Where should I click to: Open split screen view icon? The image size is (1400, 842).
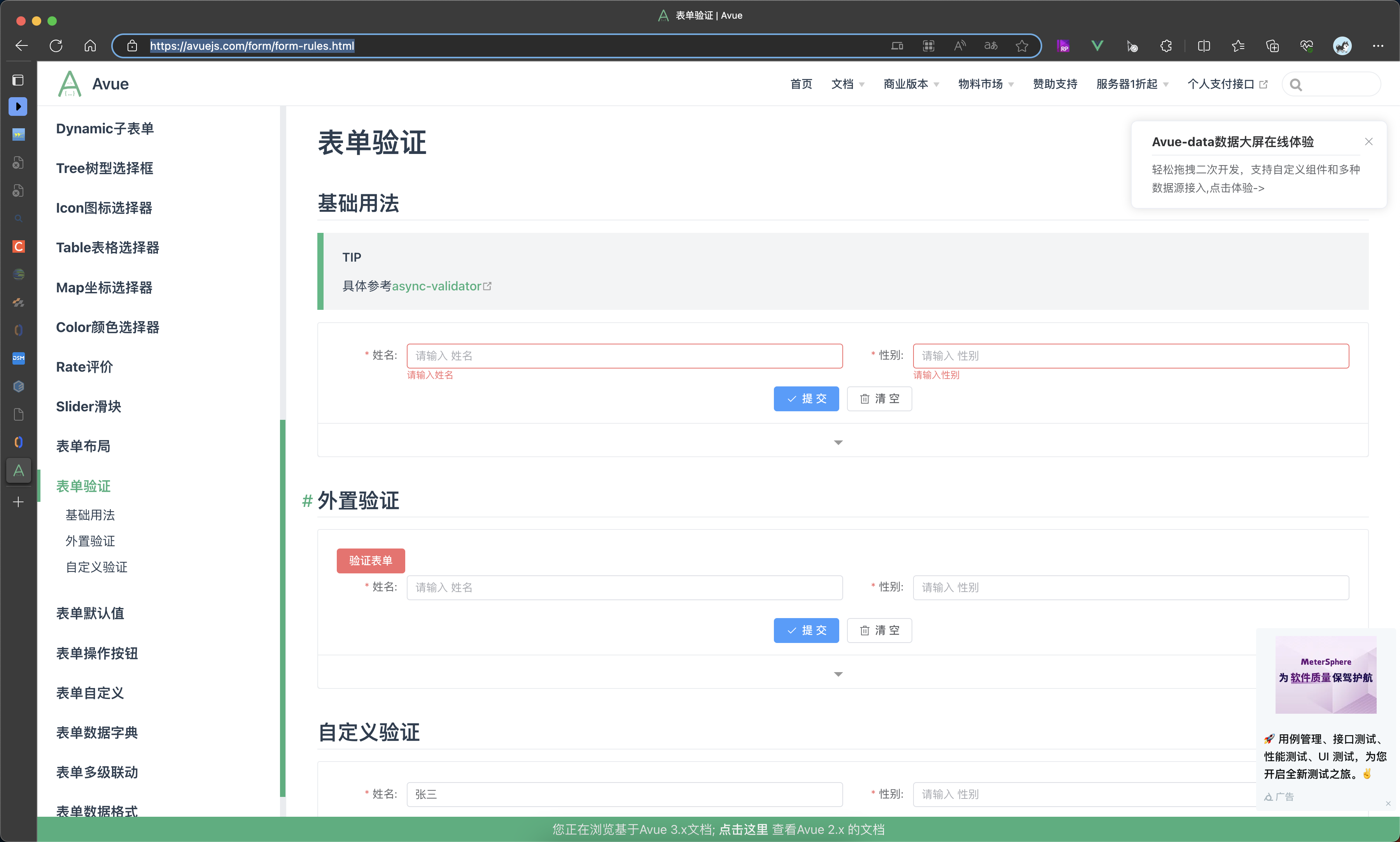(x=1204, y=46)
